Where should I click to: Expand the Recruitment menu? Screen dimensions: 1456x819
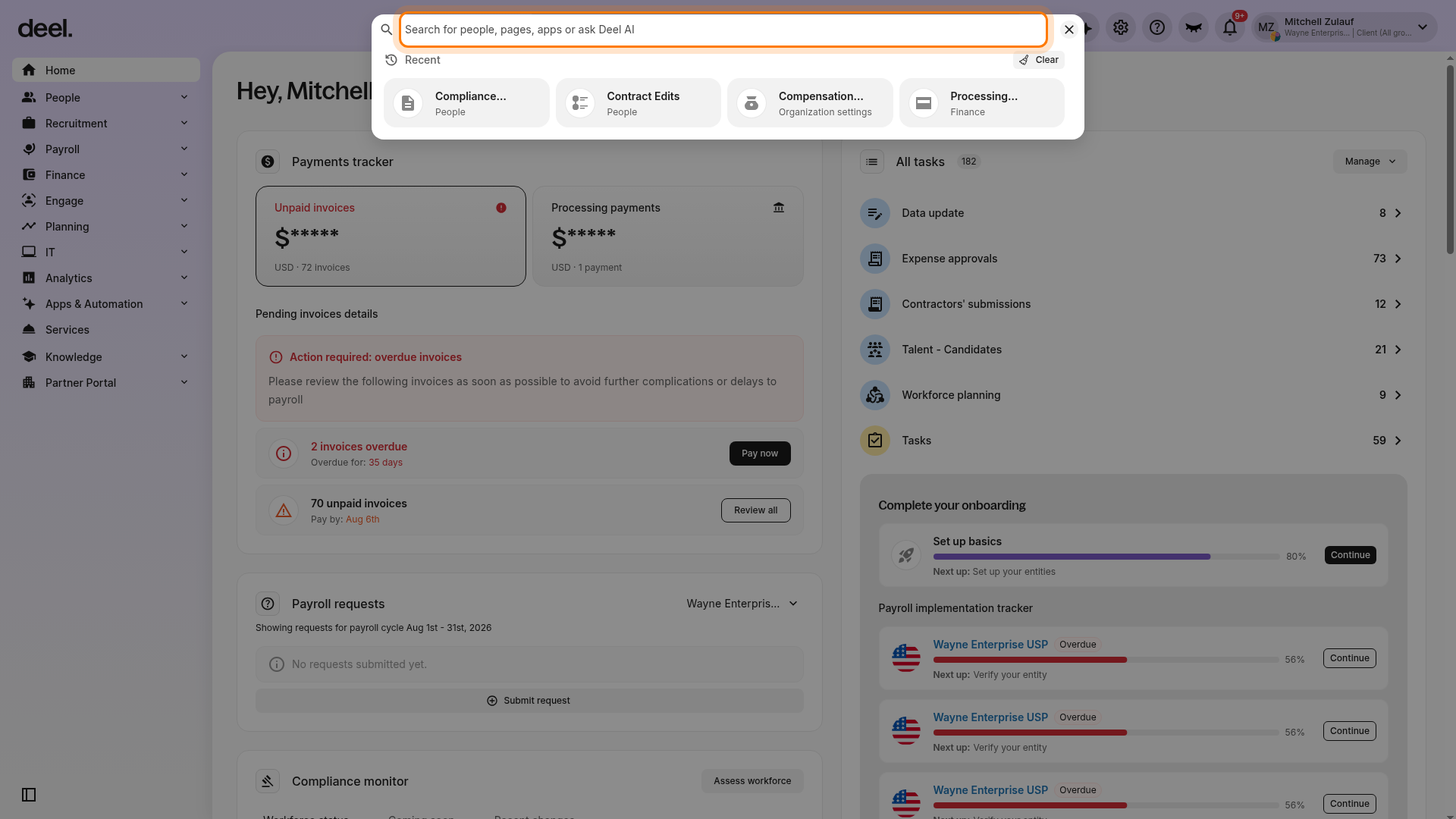pyautogui.click(x=106, y=124)
